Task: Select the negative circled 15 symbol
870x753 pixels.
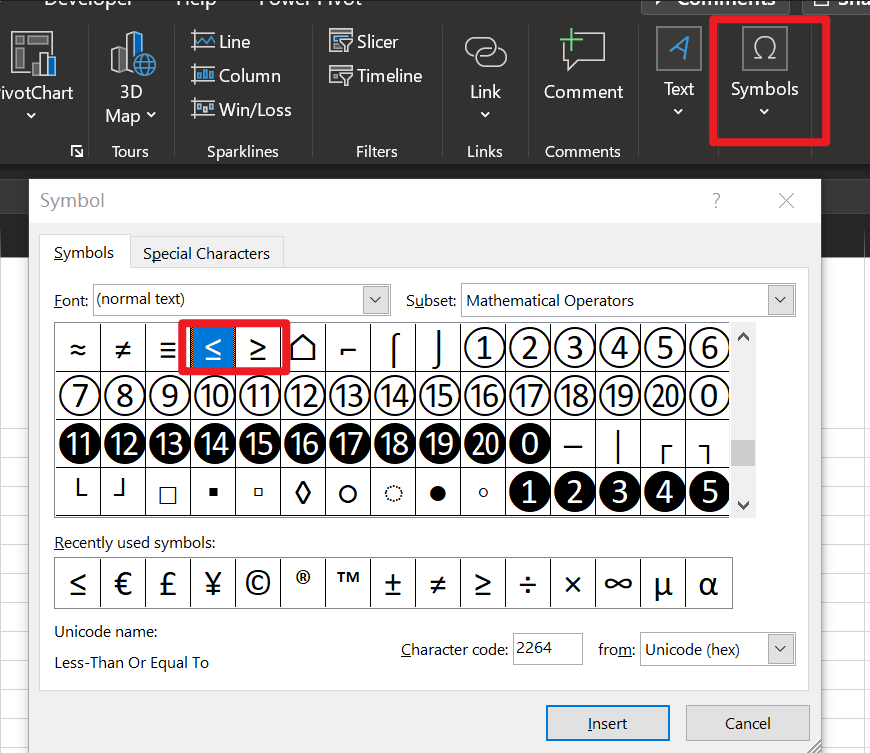Action: tap(258, 443)
